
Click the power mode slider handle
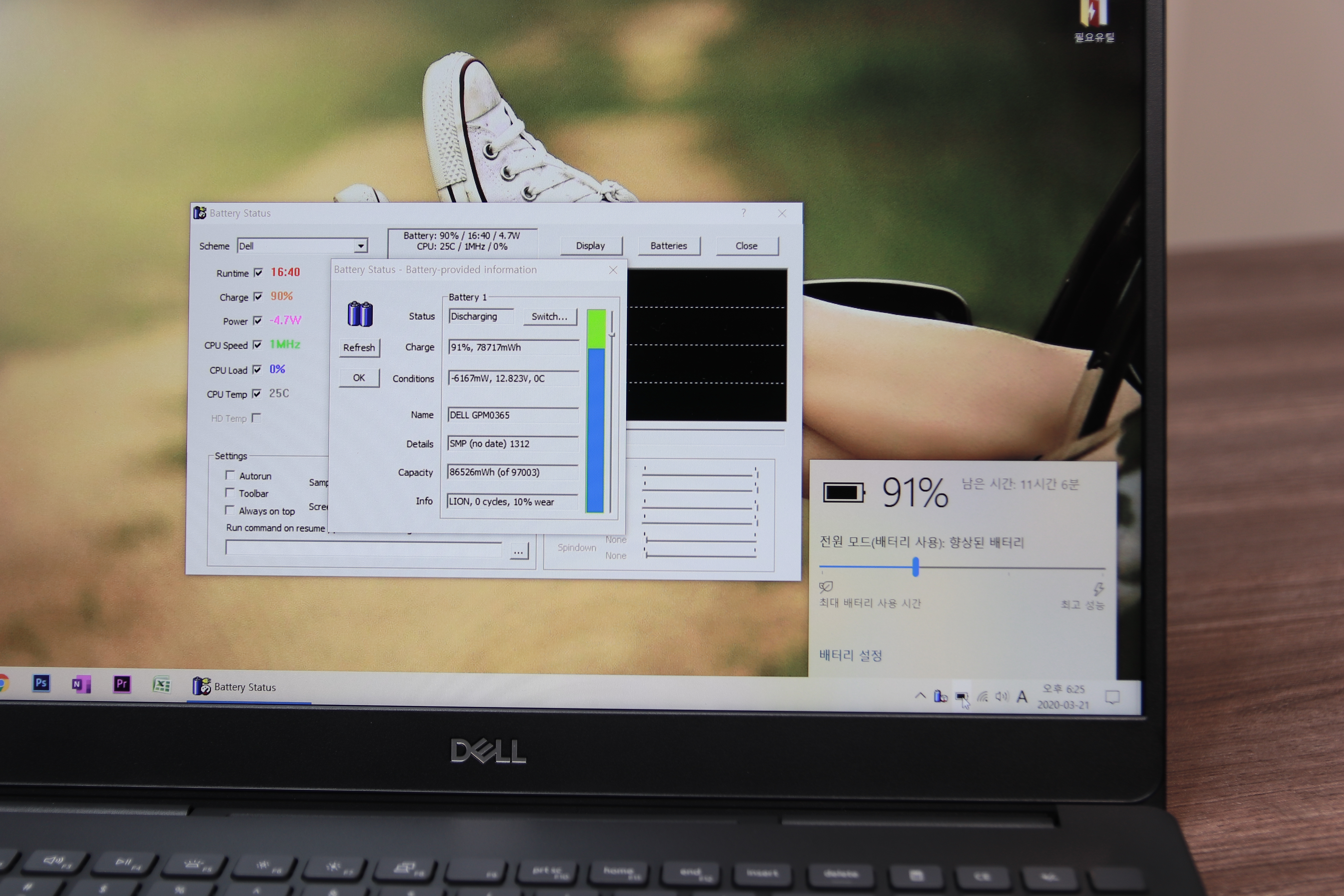point(915,567)
